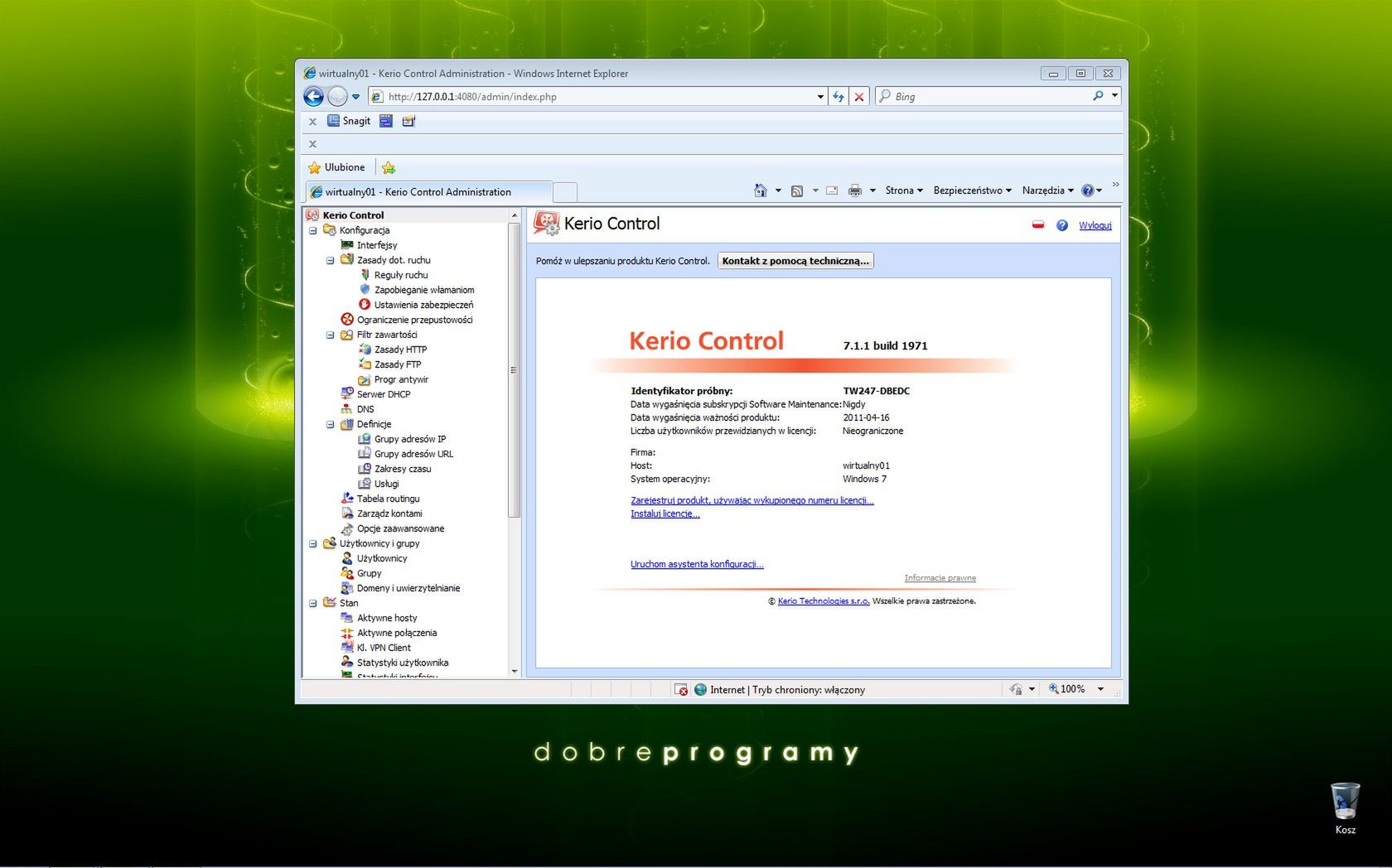Open a new empty browser tab
This screenshot has height=868, width=1392.
point(564,192)
